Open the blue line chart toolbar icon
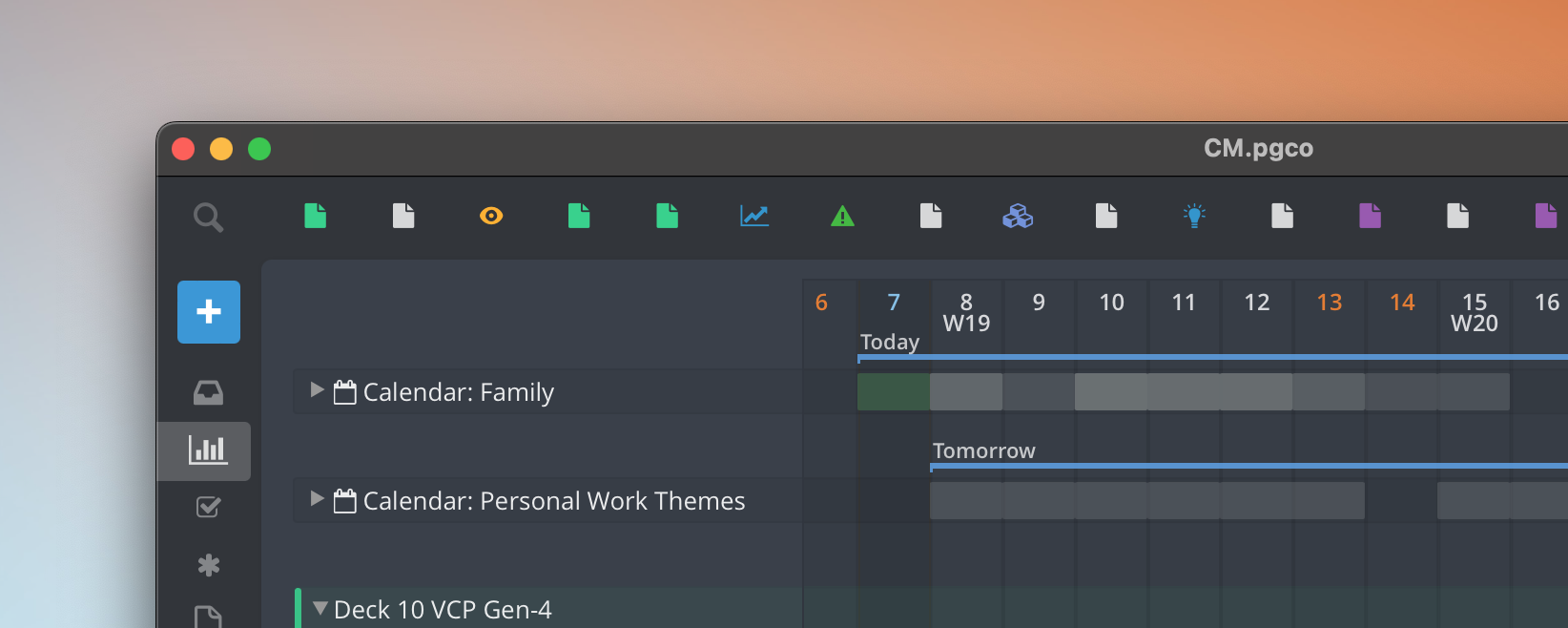Image resolution: width=1568 pixels, height=628 pixels. 754,216
